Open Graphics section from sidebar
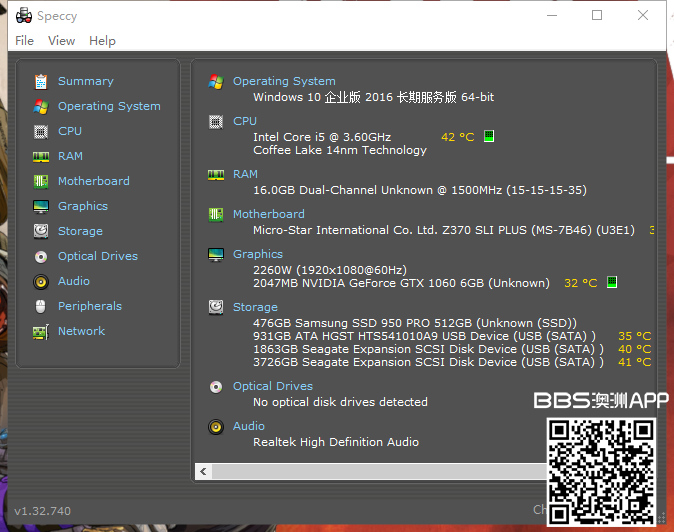The height and width of the screenshot is (532, 674). [83, 206]
